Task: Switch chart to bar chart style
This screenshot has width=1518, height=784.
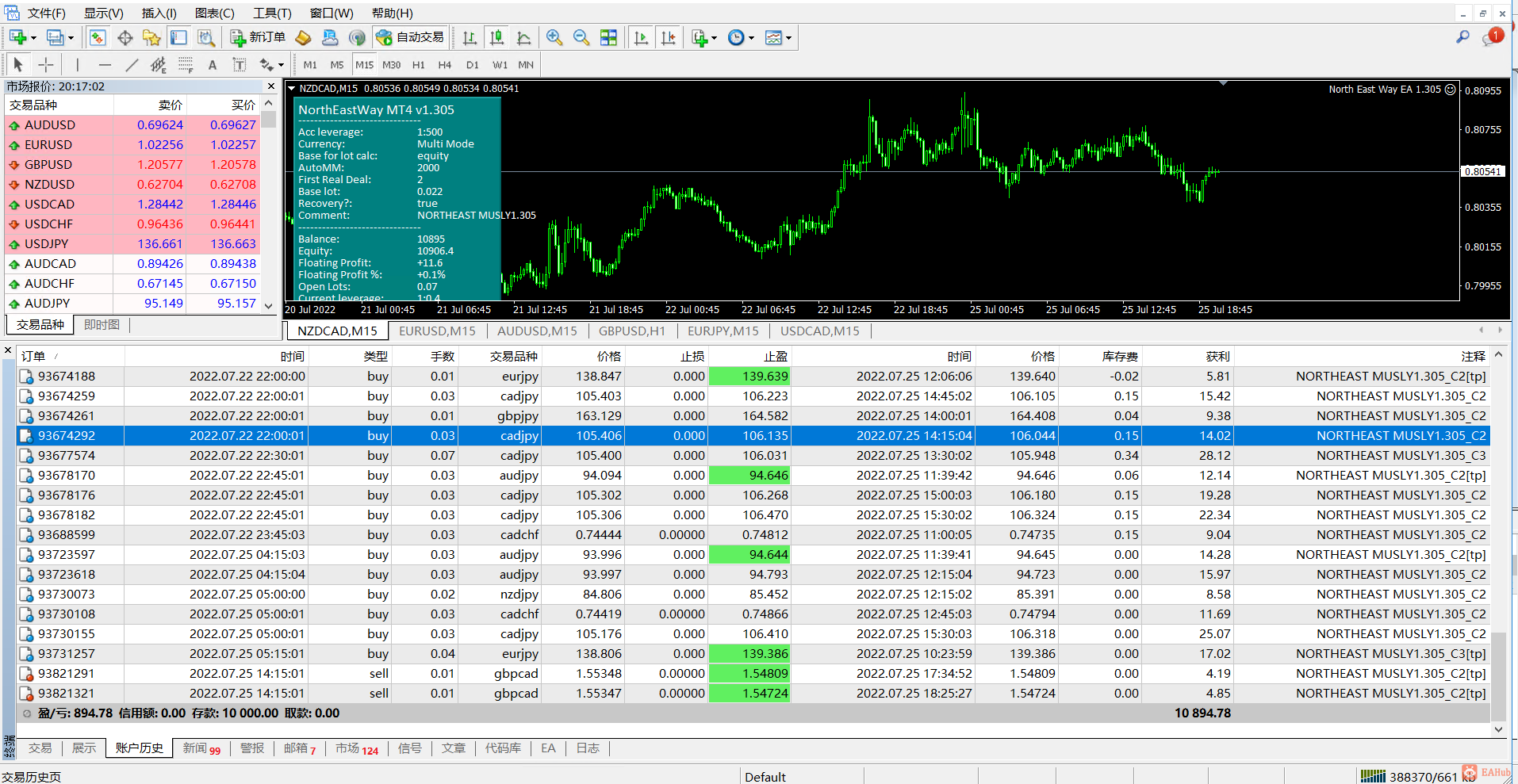Action: click(470, 37)
